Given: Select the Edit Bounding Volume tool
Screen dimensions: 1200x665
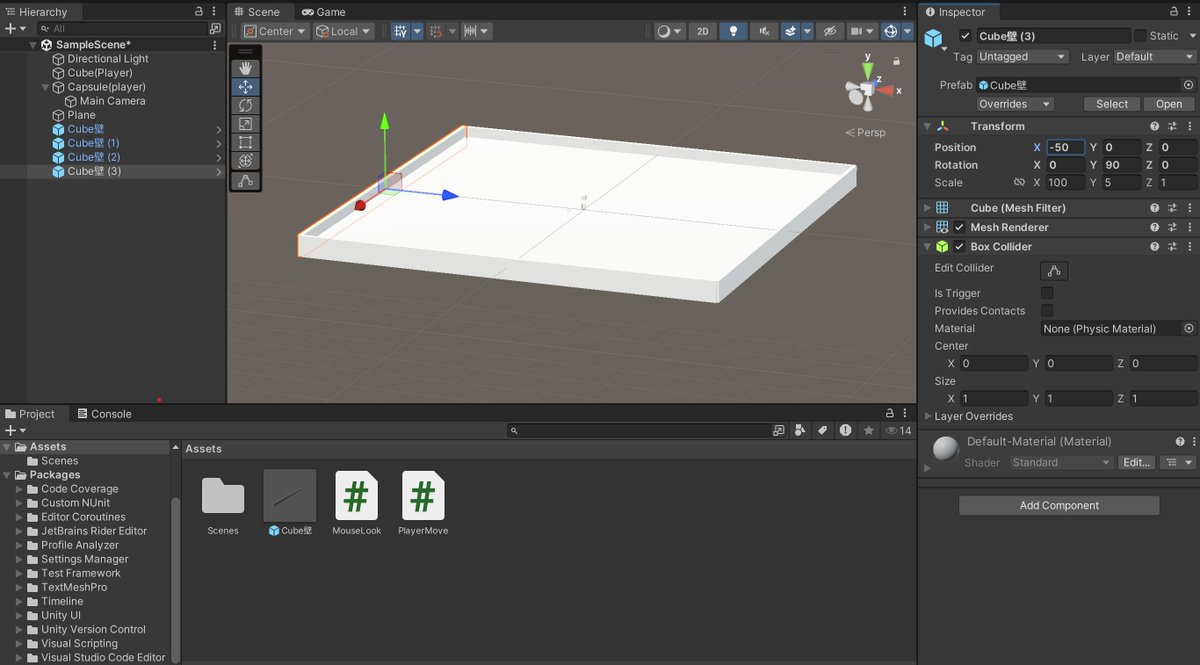Looking at the screenshot, I should 245,181.
